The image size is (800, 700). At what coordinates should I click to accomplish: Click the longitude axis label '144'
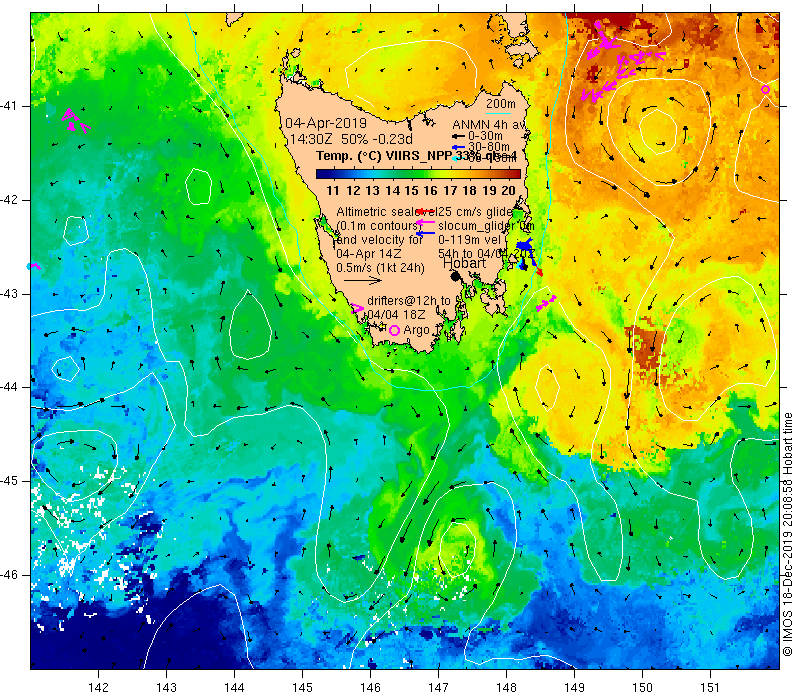pyautogui.click(x=234, y=687)
